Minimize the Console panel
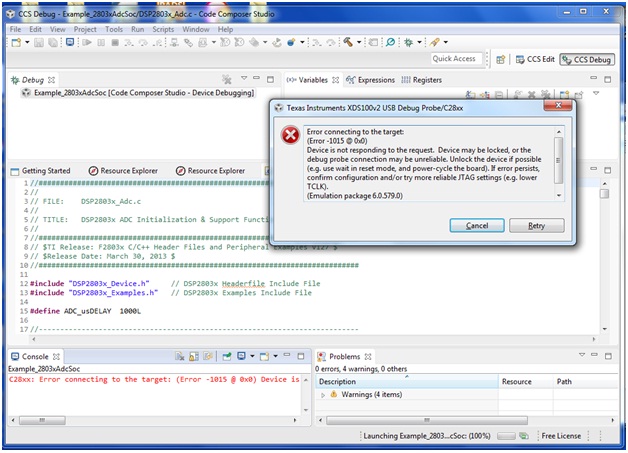 point(287,355)
